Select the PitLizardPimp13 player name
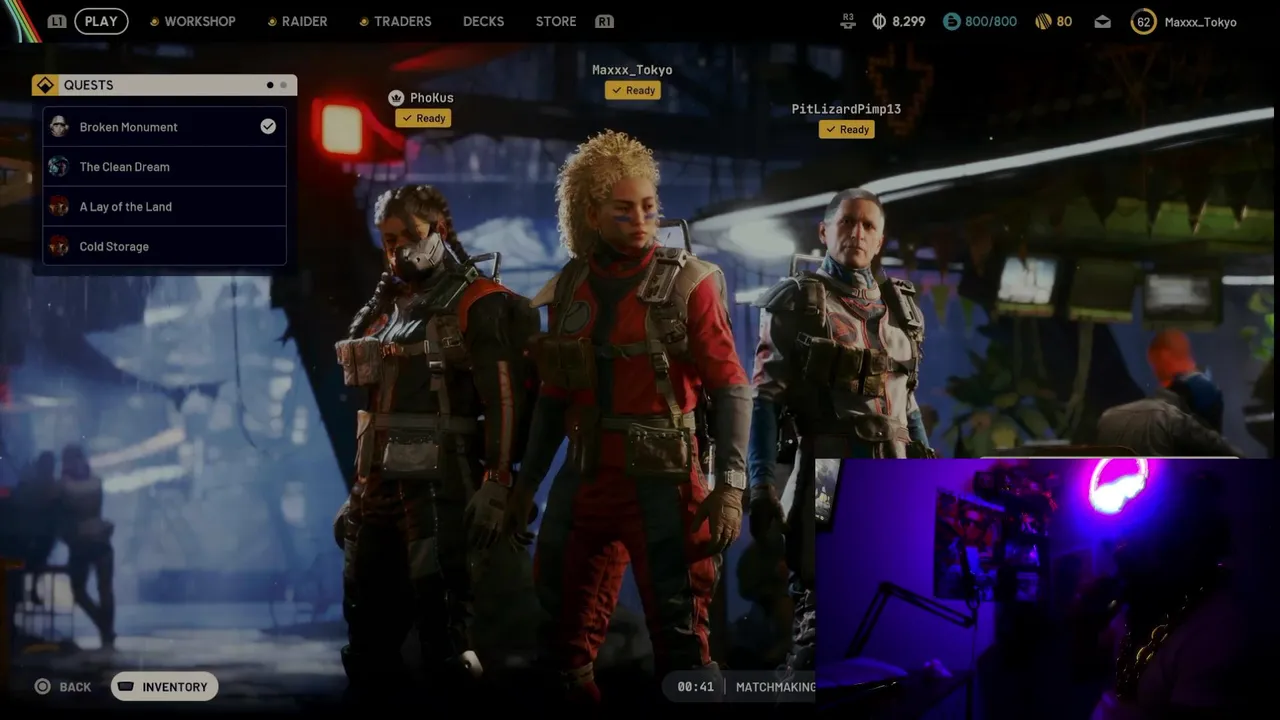Viewport: 1280px width, 720px height. 846,109
